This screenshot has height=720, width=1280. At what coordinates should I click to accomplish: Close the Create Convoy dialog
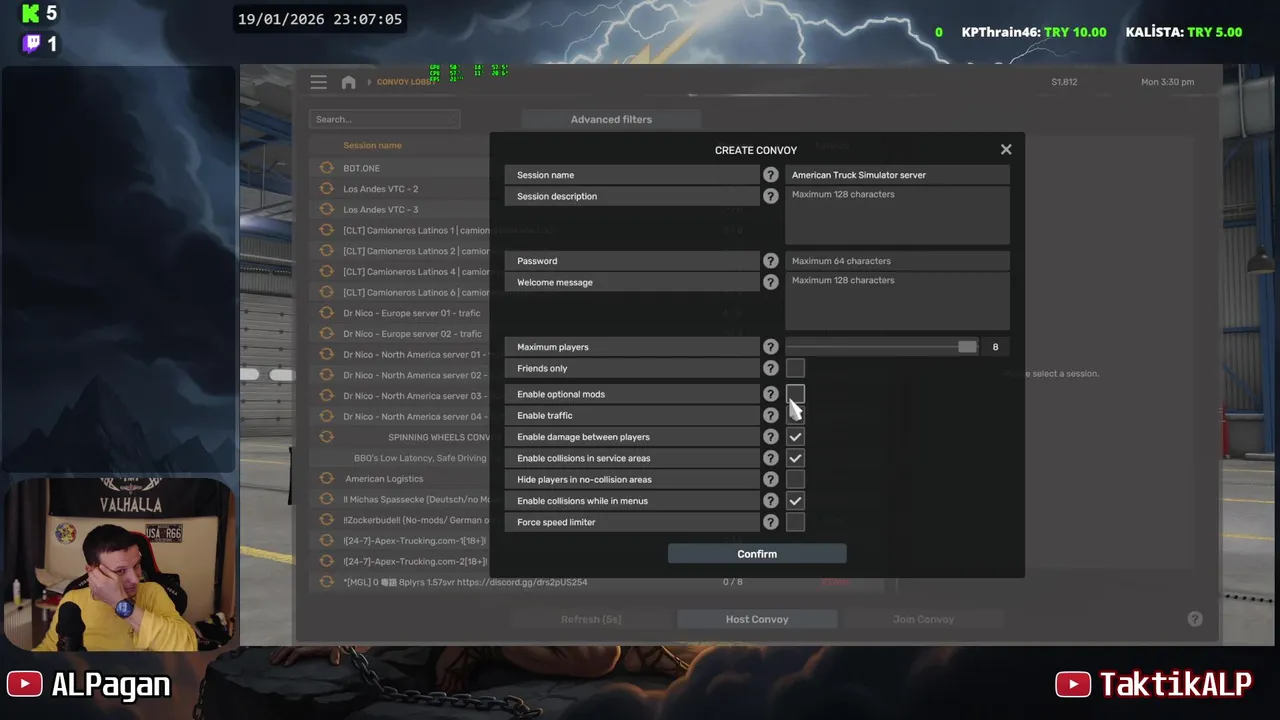coord(1006,149)
